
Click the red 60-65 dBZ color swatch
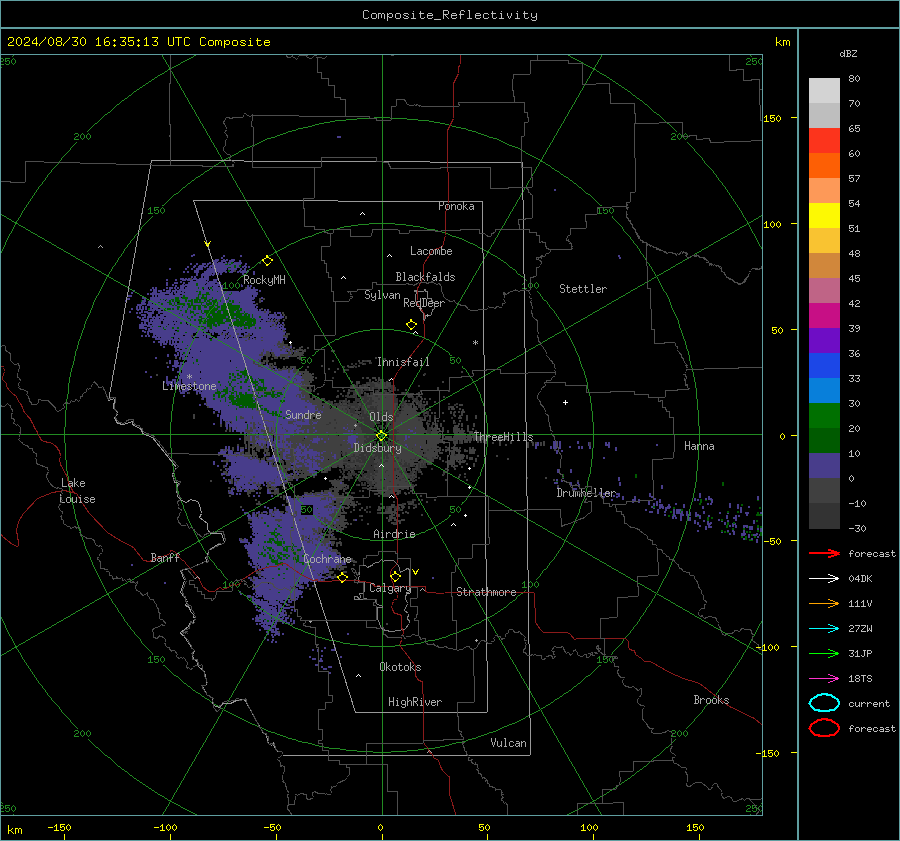[824, 141]
